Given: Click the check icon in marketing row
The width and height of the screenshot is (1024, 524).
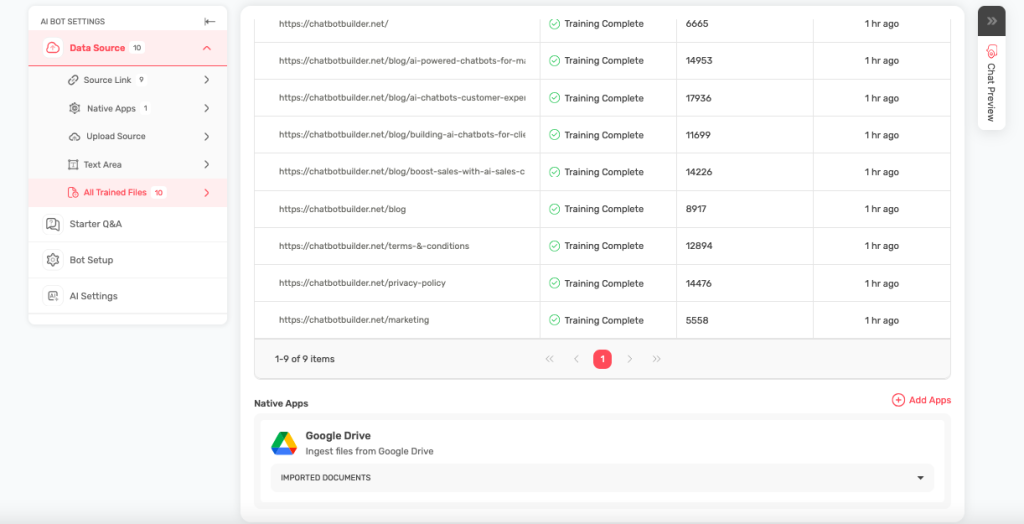Looking at the screenshot, I should coord(554,320).
